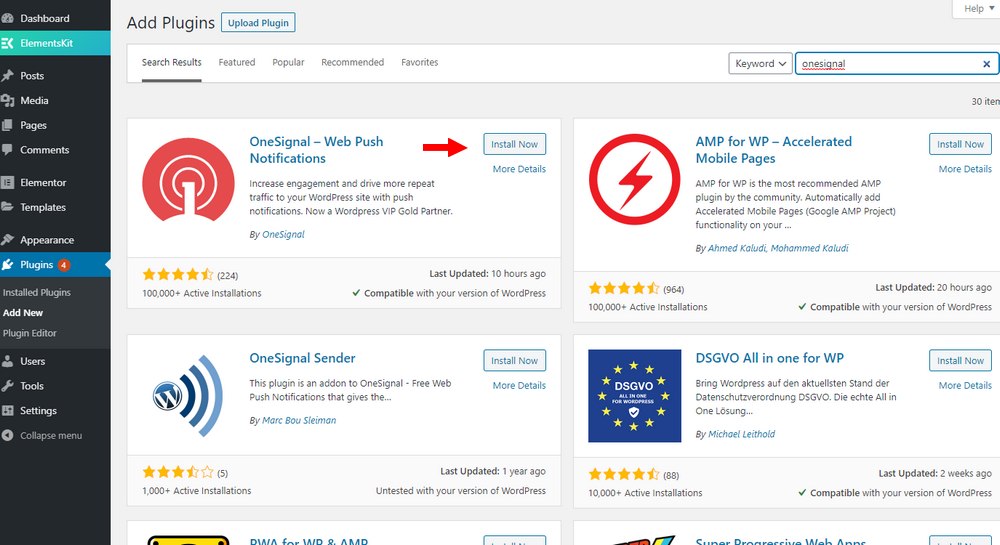
Task: Switch to the Featured tab
Action: pyautogui.click(x=237, y=62)
